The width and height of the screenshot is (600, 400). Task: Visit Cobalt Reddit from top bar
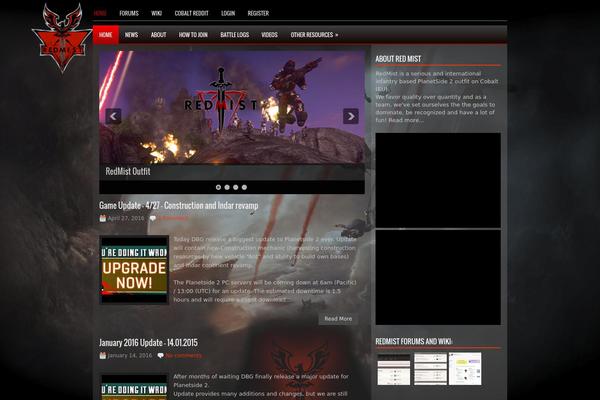pyautogui.click(x=191, y=13)
